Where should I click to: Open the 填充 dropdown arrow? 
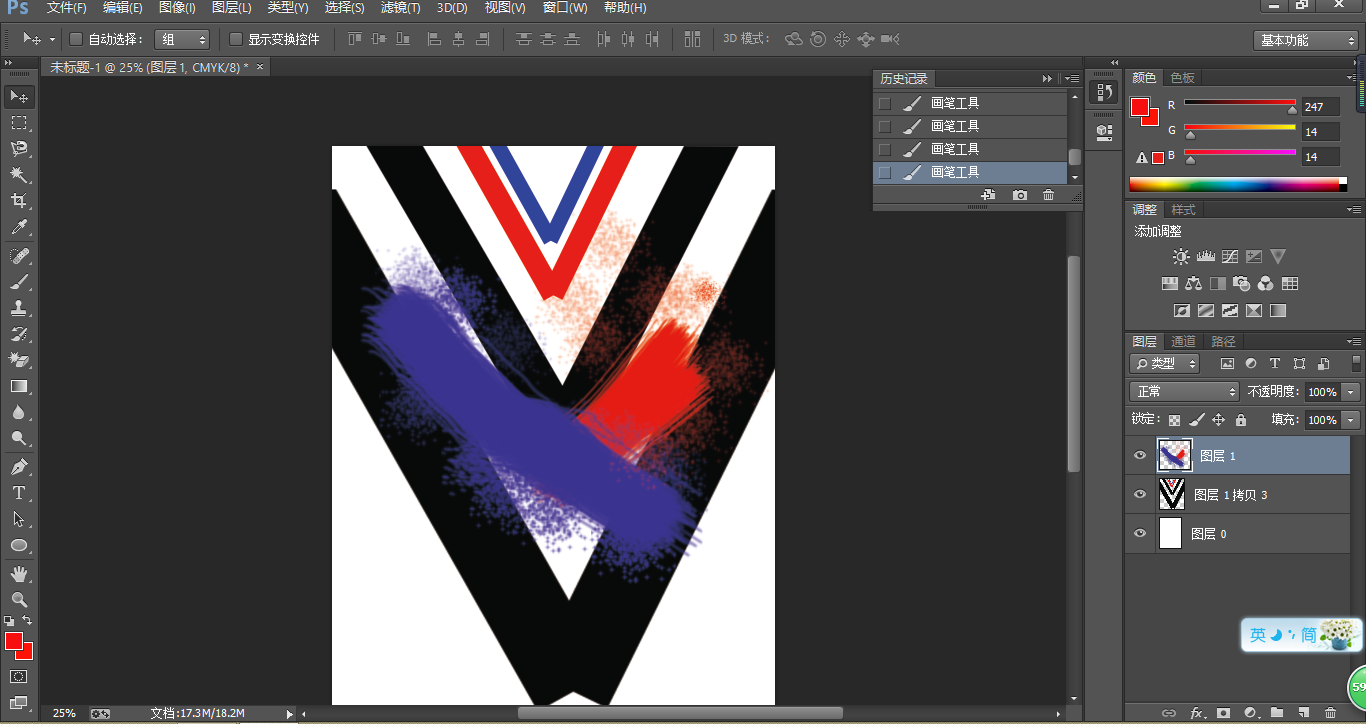(x=1351, y=420)
